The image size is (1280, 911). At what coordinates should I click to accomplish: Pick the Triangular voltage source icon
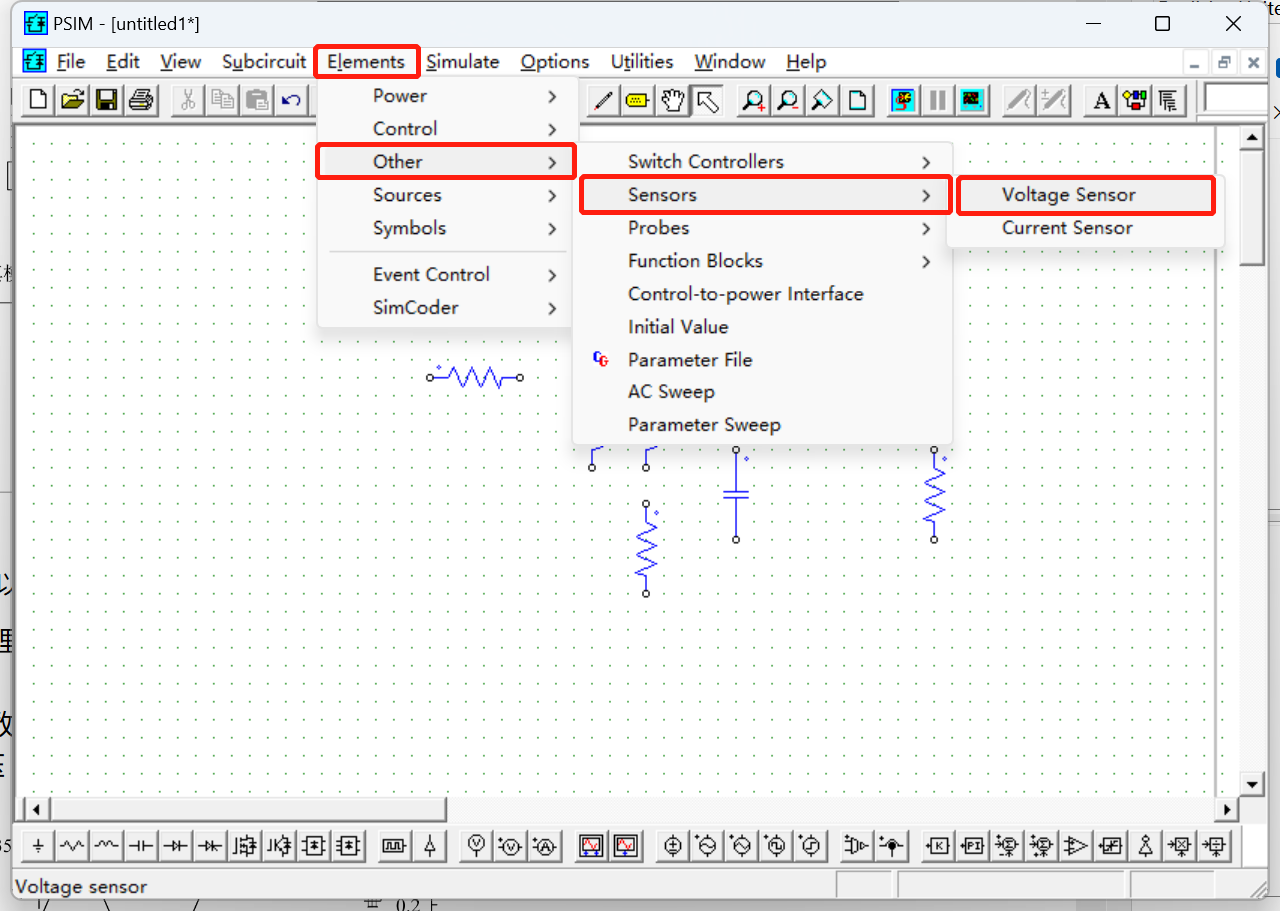[x=742, y=846]
